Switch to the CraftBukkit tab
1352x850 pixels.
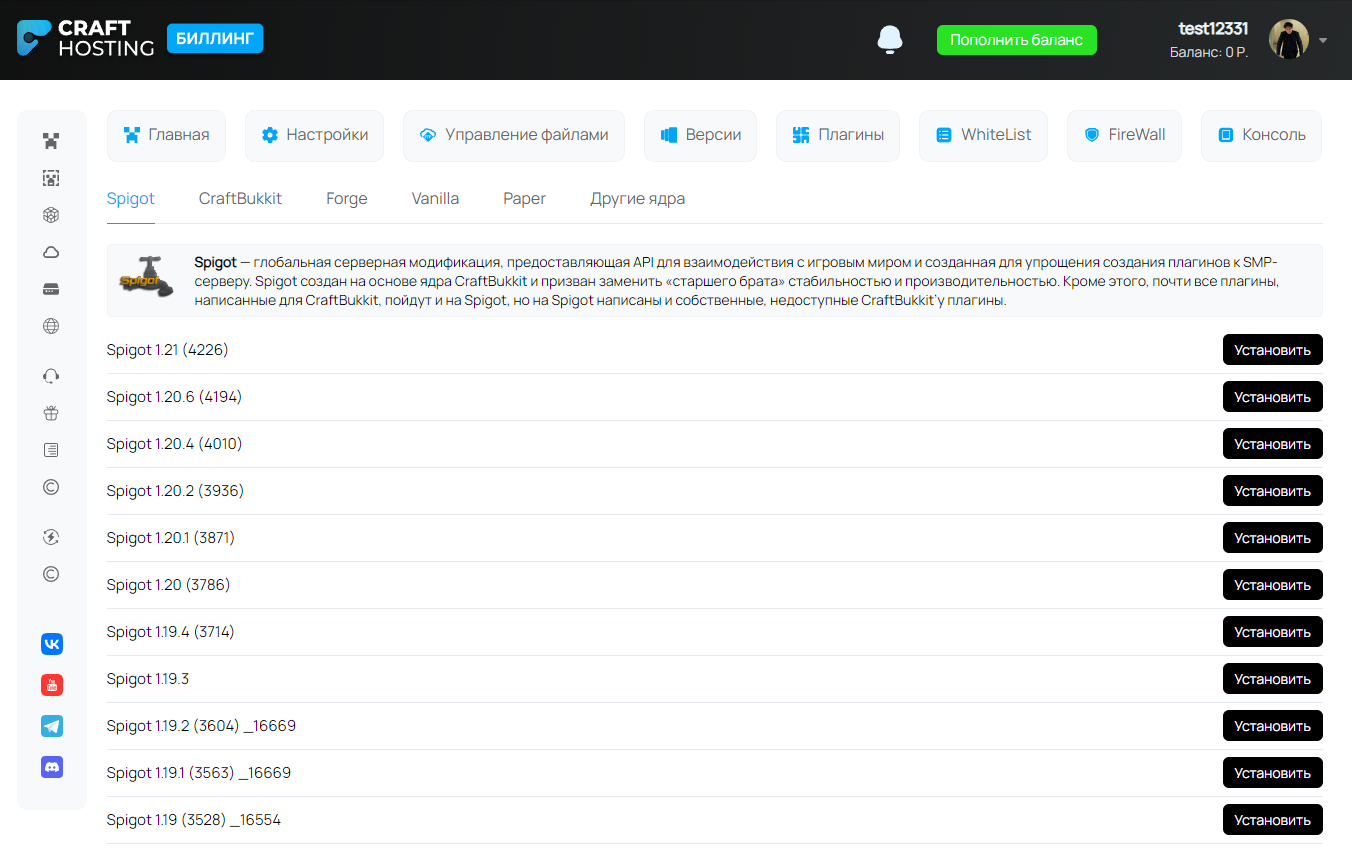coord(240,199)
